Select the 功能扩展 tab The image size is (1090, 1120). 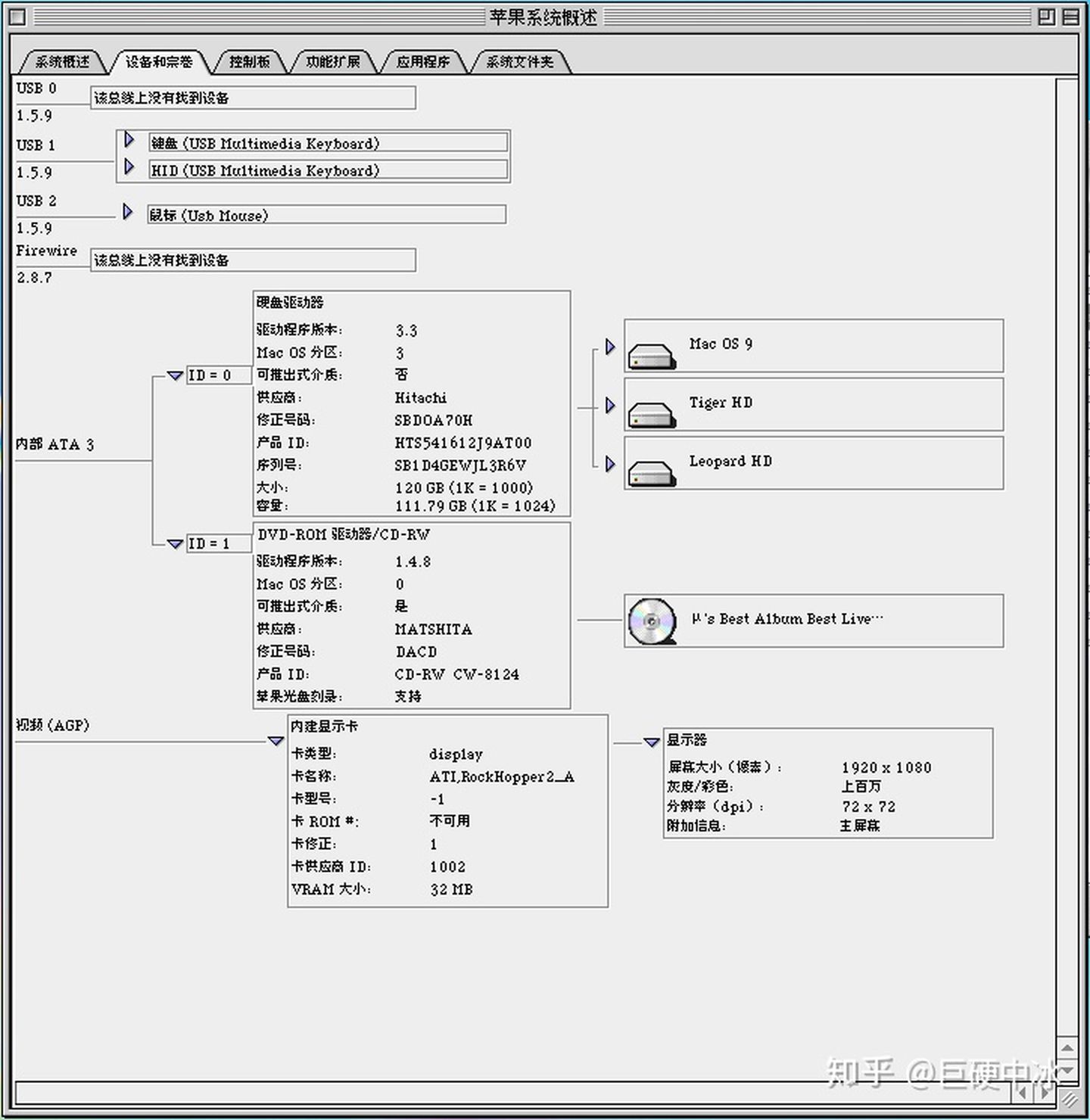click(332, 62)
